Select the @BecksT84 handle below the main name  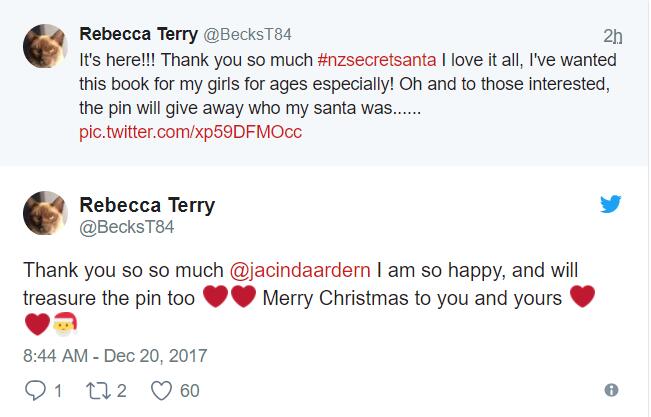click(127, 226)
